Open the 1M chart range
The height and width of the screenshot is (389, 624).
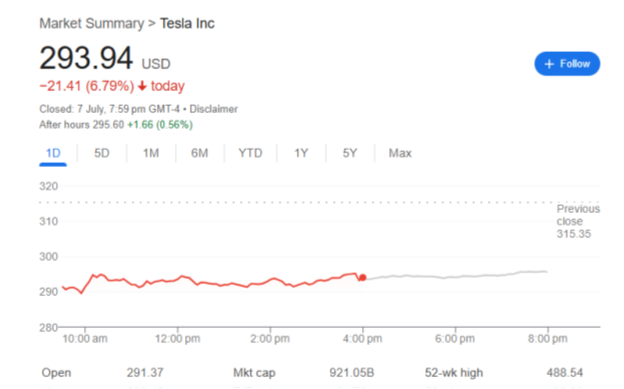coord(151,153)
